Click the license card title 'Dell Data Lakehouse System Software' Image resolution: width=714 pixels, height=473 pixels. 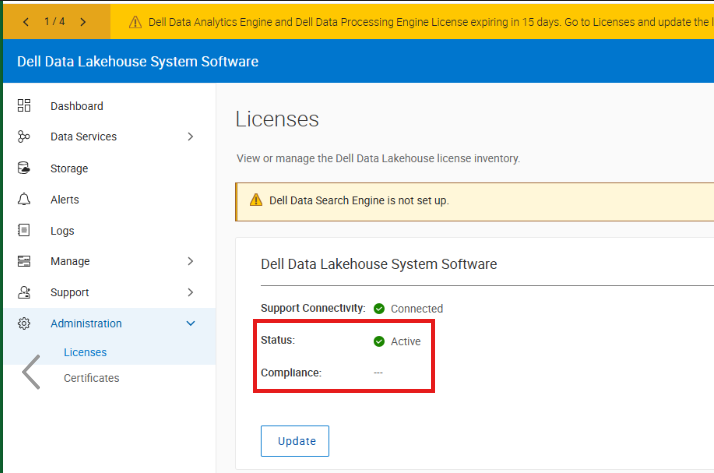(379, 264)
